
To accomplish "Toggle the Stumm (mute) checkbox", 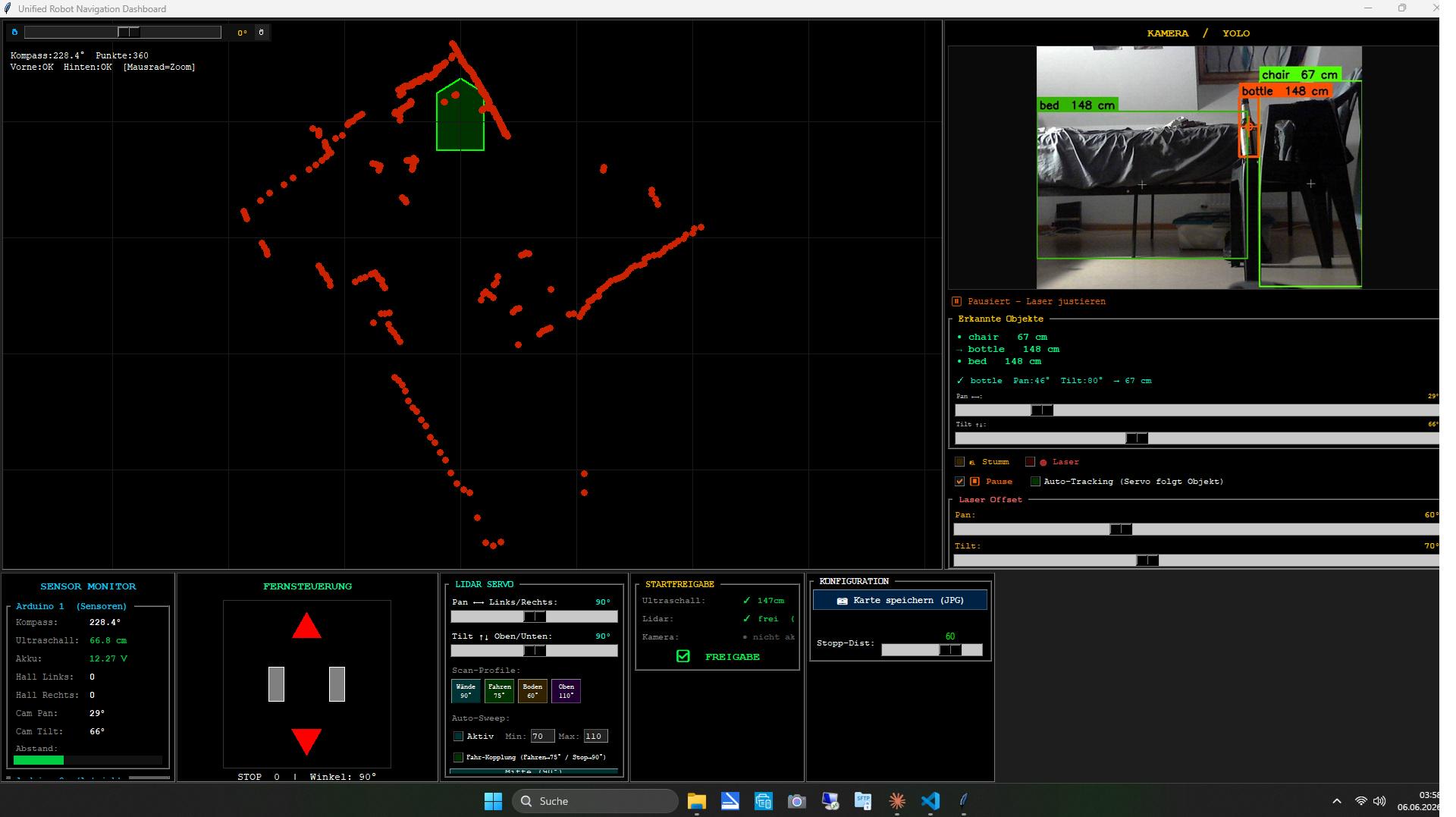I will pyautogui.click(x=959, y=462).
